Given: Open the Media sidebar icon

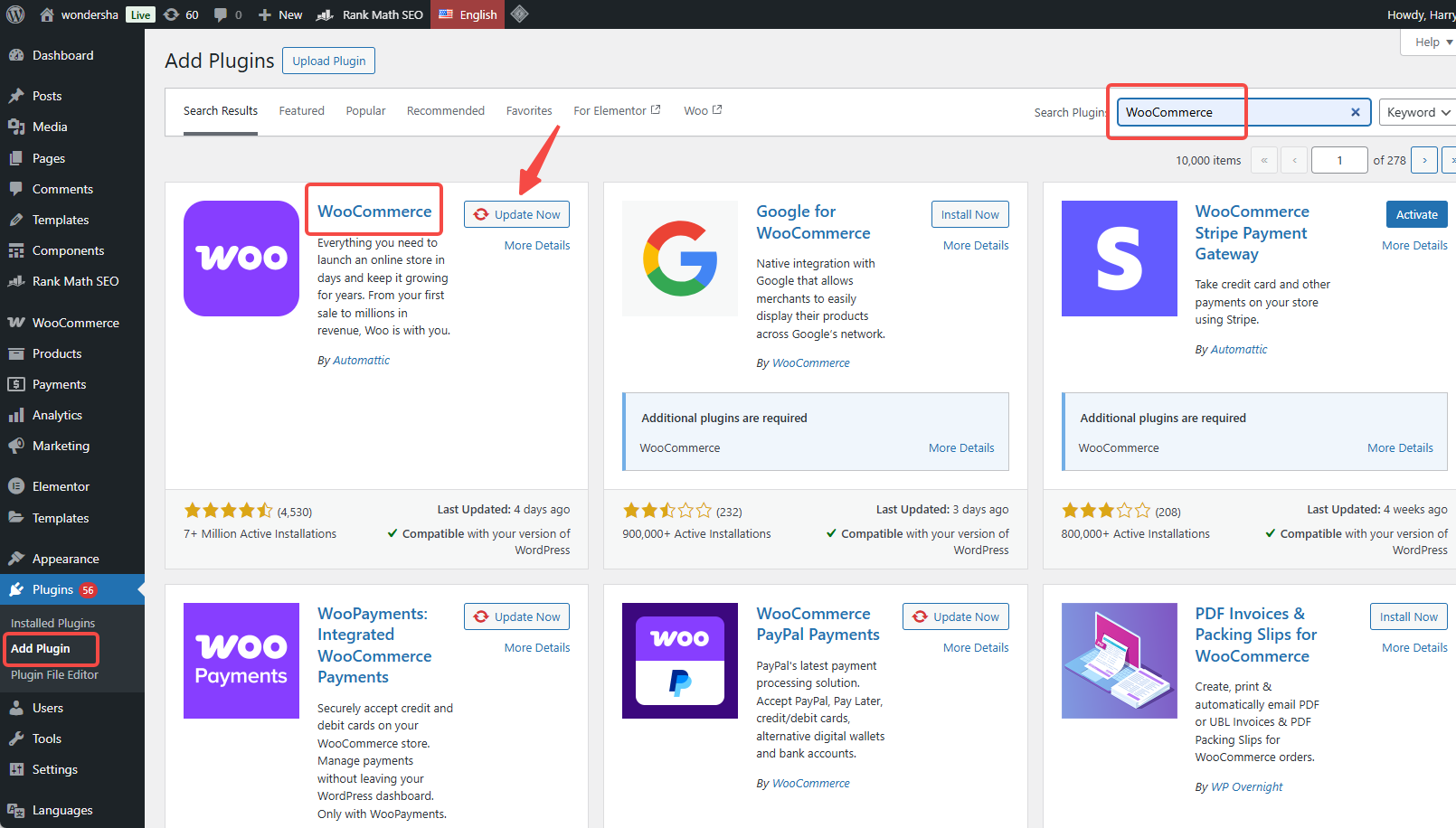Looking at the screenshot, I should click(16, 127).
